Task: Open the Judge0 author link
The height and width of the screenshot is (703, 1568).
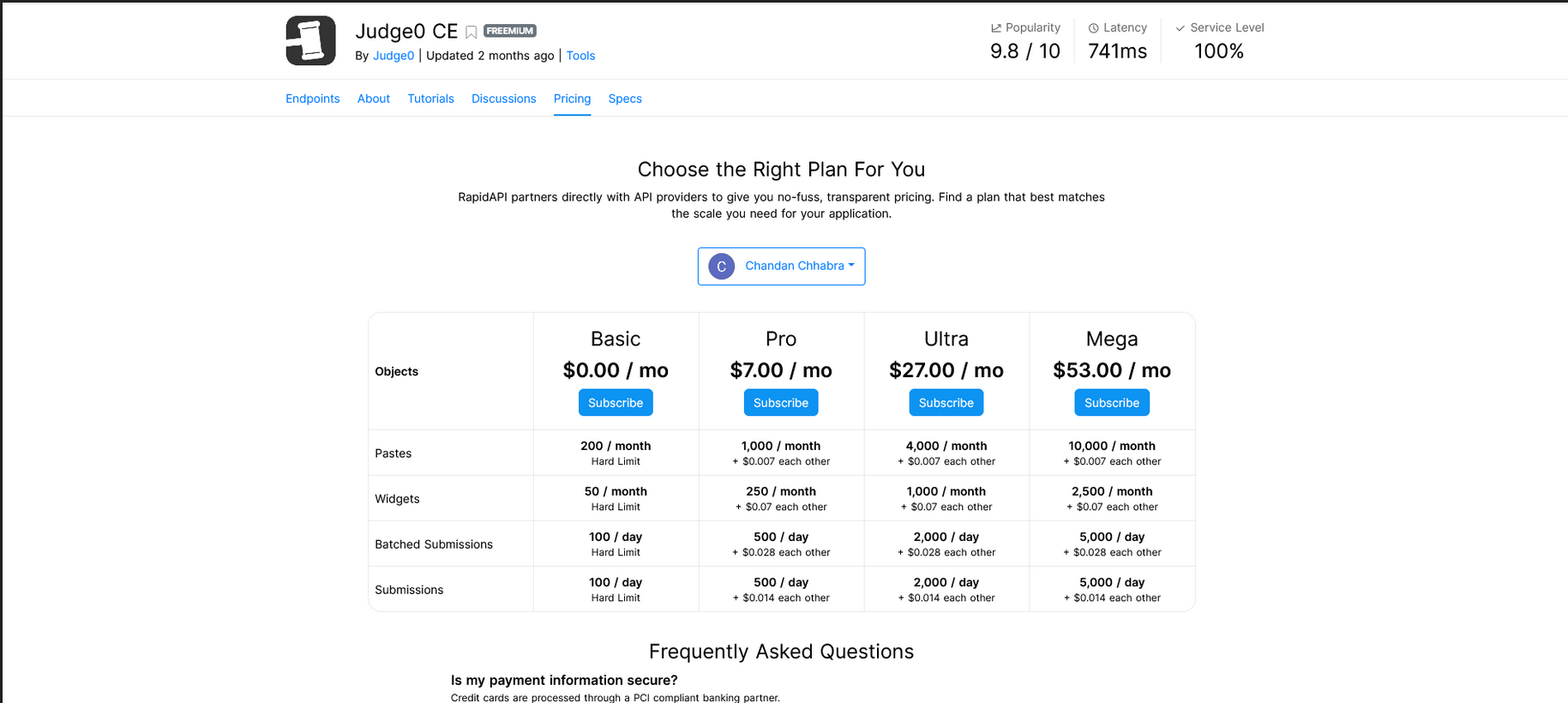Action: click(x=394, y=56)
